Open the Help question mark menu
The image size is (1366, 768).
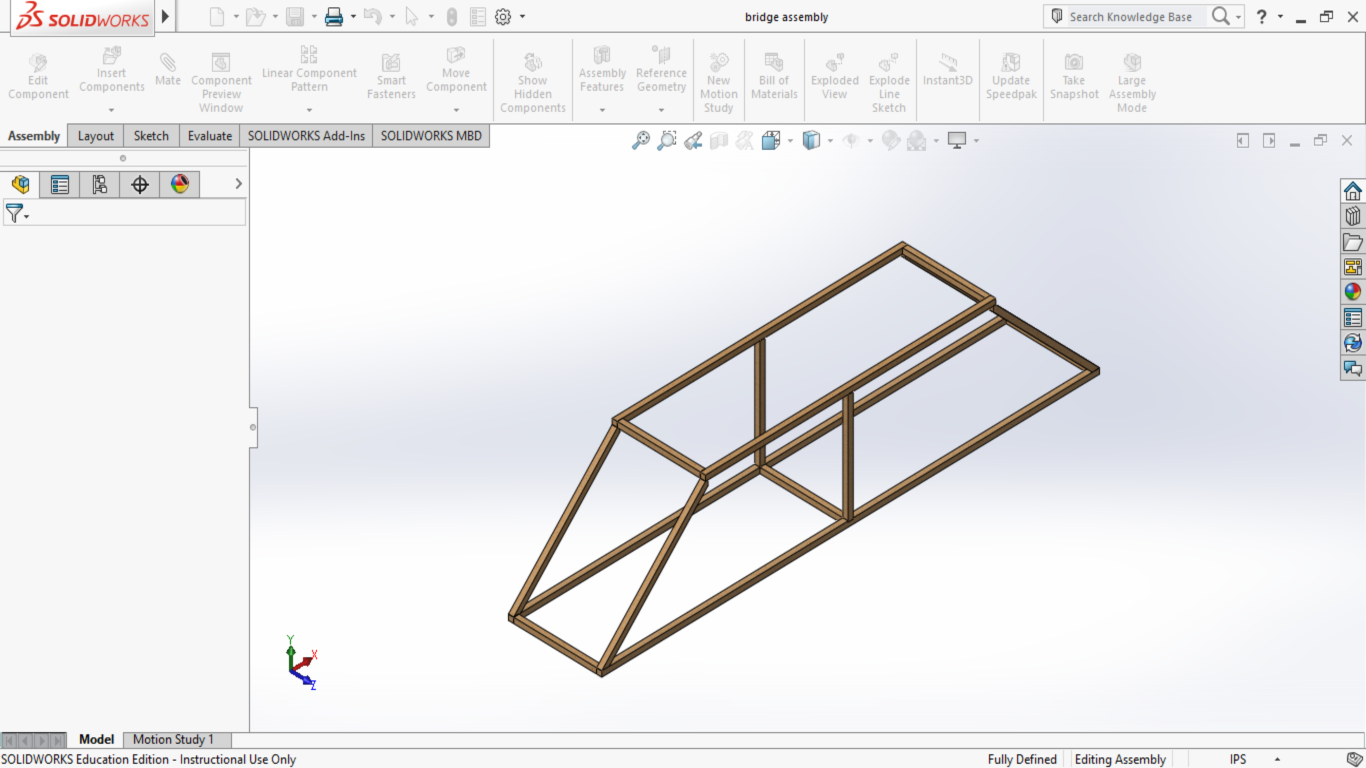pos(1262,16)
